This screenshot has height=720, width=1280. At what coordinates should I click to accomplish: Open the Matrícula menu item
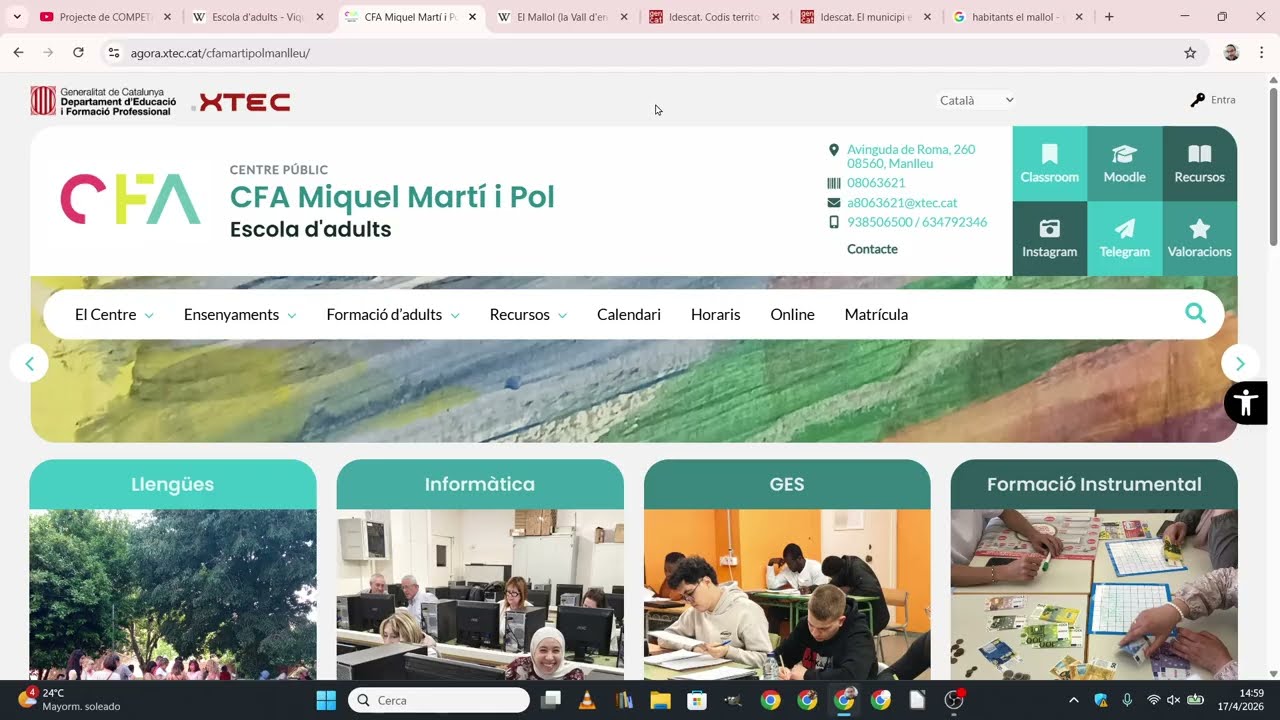tap(876, 314)
